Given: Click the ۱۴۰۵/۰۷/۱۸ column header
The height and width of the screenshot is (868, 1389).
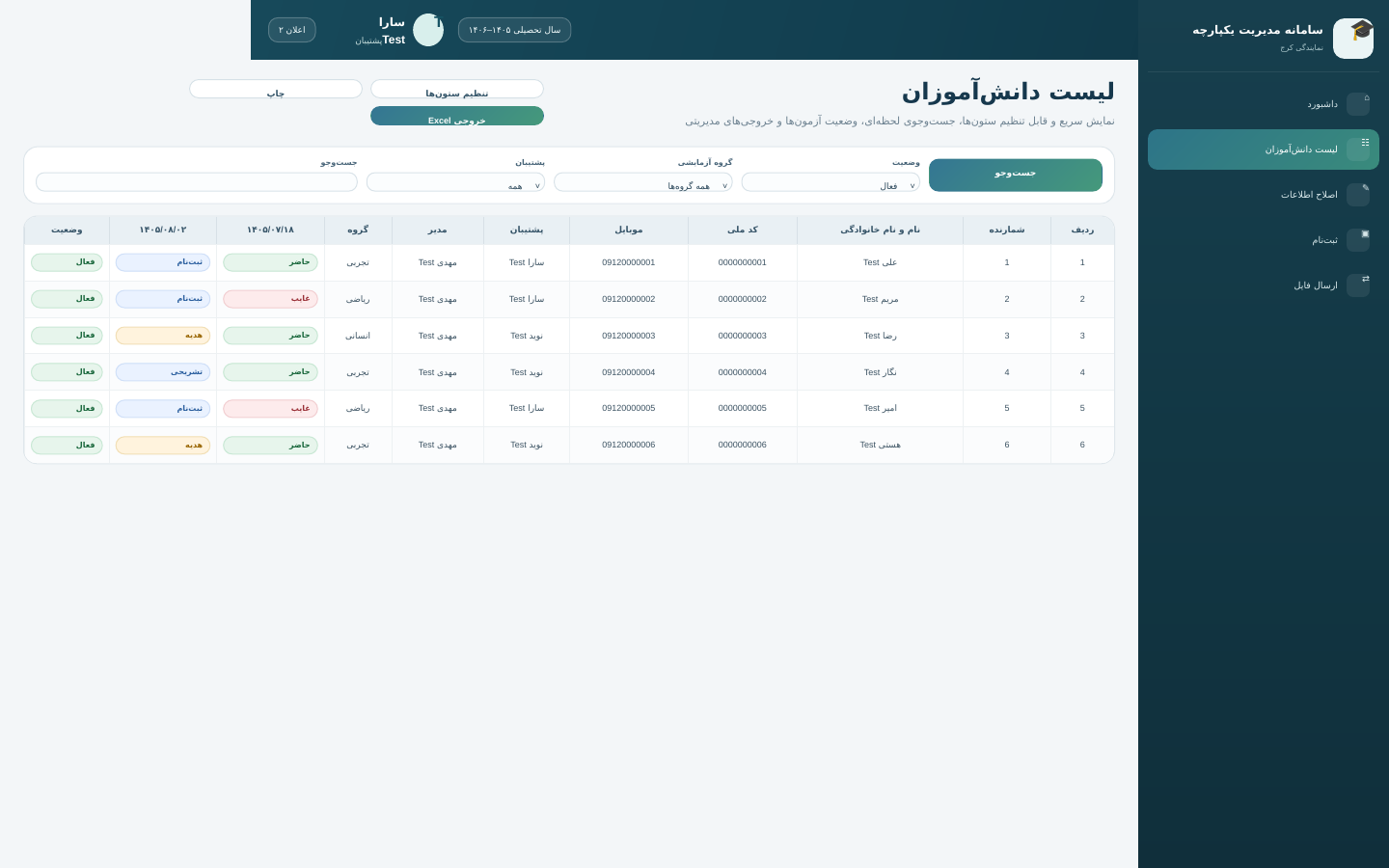Looking at the screenshot, I should coord(270,231).
